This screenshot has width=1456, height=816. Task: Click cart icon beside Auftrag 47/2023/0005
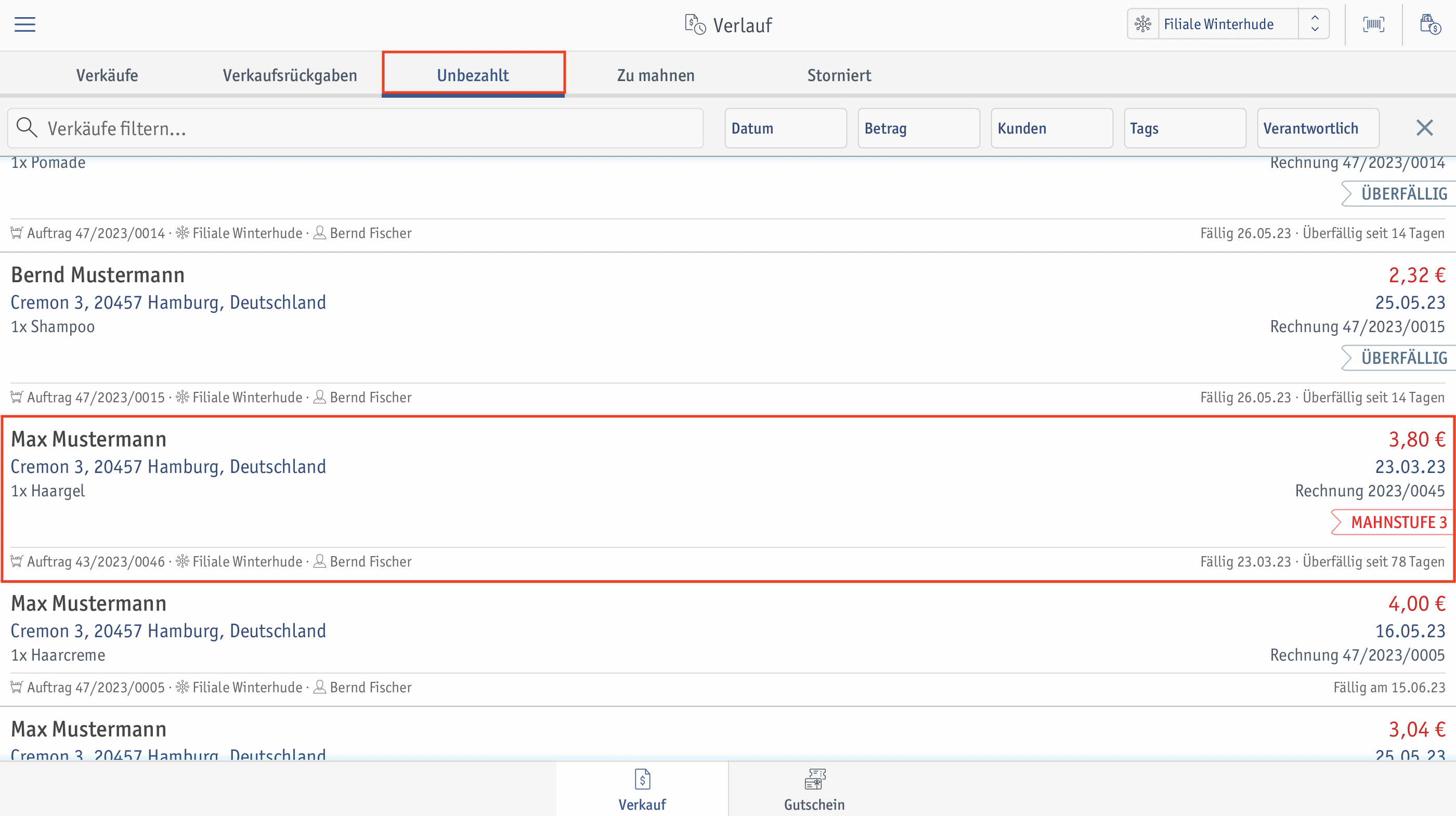[17, 687]
